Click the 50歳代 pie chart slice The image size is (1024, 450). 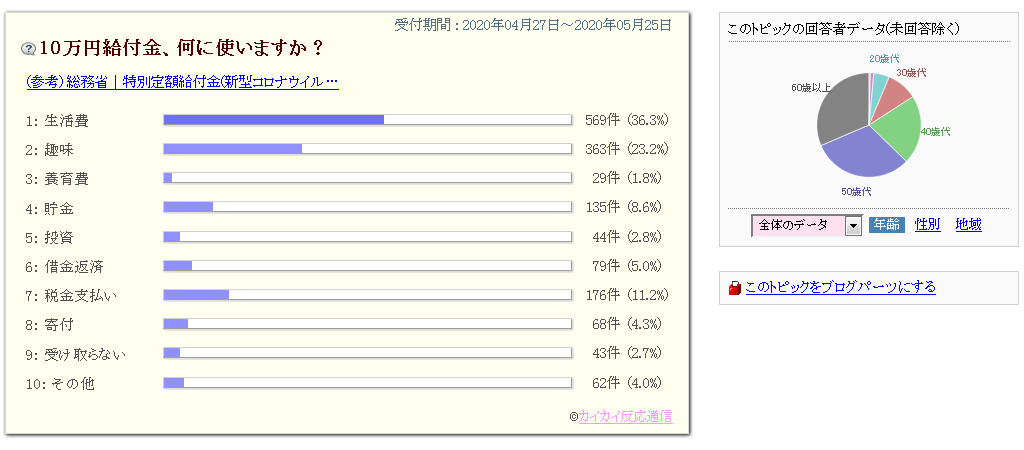pos(860,155)
